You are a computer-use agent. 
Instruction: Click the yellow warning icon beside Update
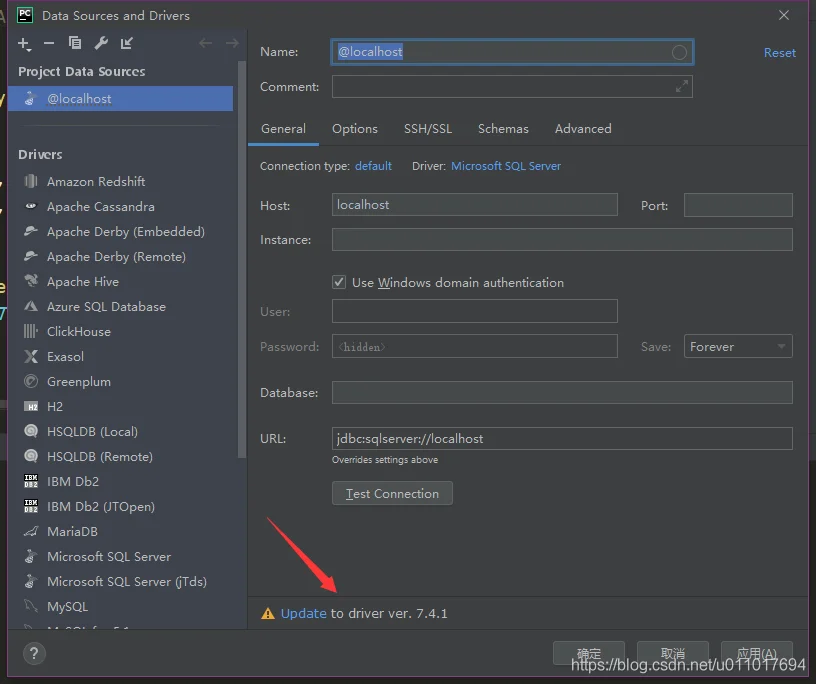pos(267,614)
